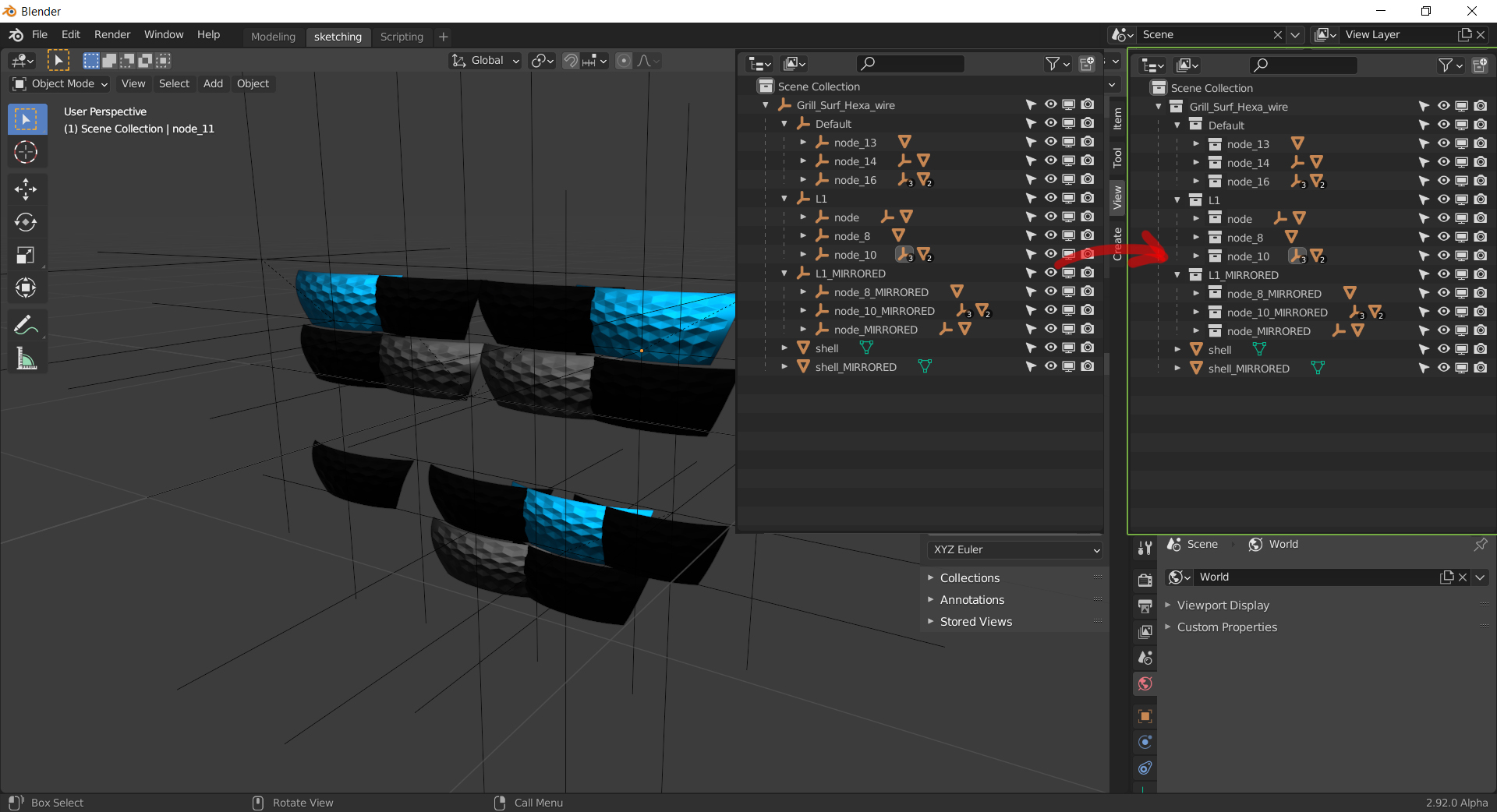Toggle proportional editing in viewport header

click(x=624, y=61)
